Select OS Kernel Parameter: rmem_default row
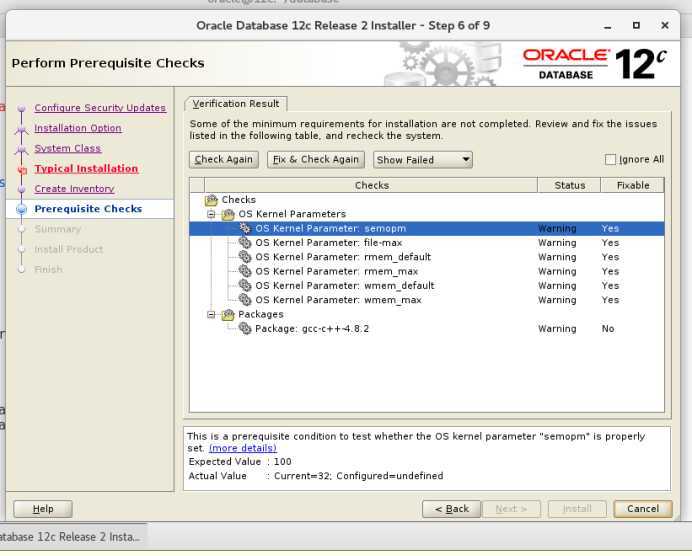 point(427,256)
